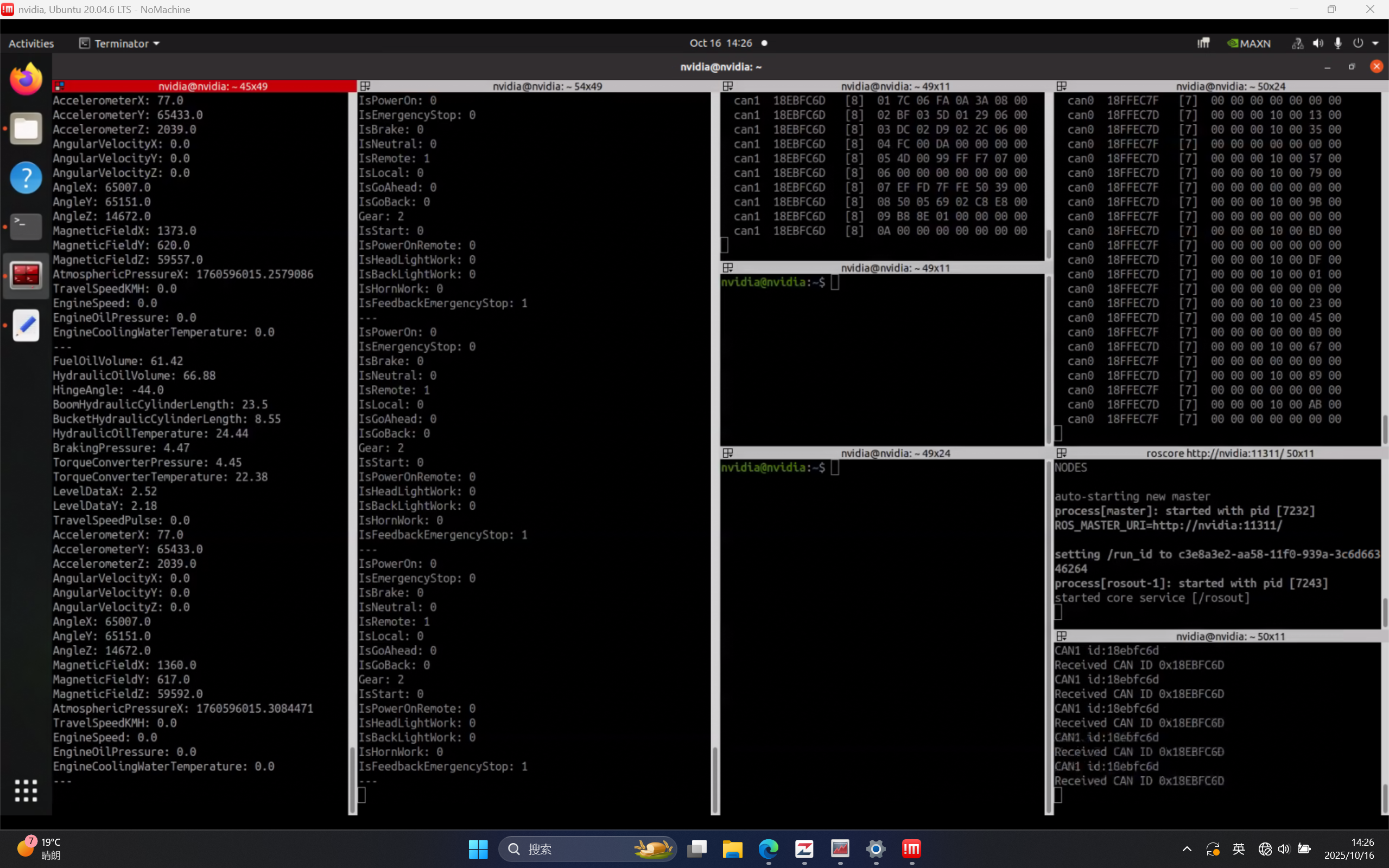Open NVIDIA MAXN power mode indicator
Screen dimensions: 1389x868
(1249, 43)
